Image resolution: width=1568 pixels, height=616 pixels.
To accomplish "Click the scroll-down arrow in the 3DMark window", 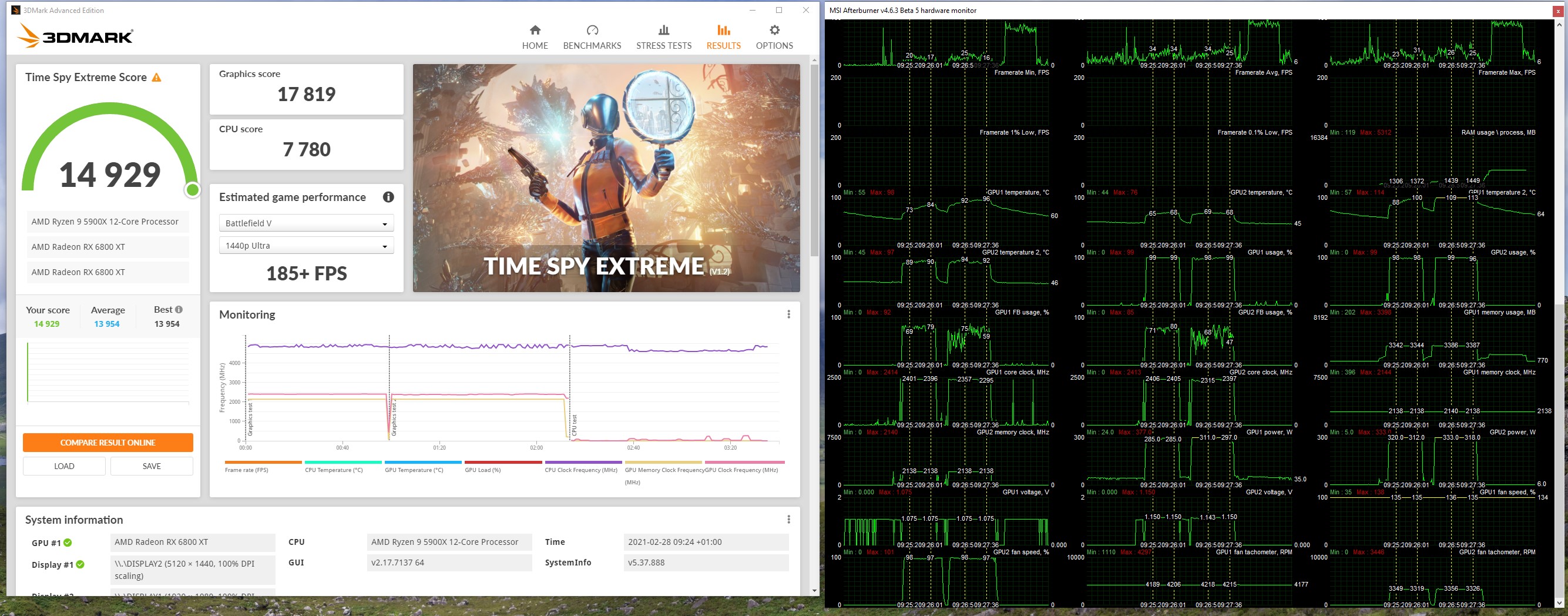I will 814,591.
